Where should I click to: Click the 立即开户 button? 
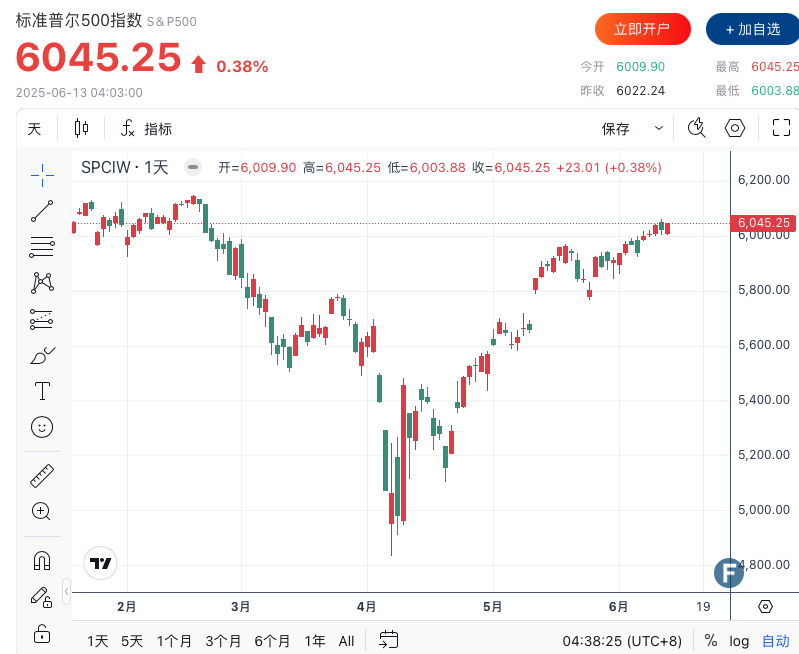tap(643, 29)
